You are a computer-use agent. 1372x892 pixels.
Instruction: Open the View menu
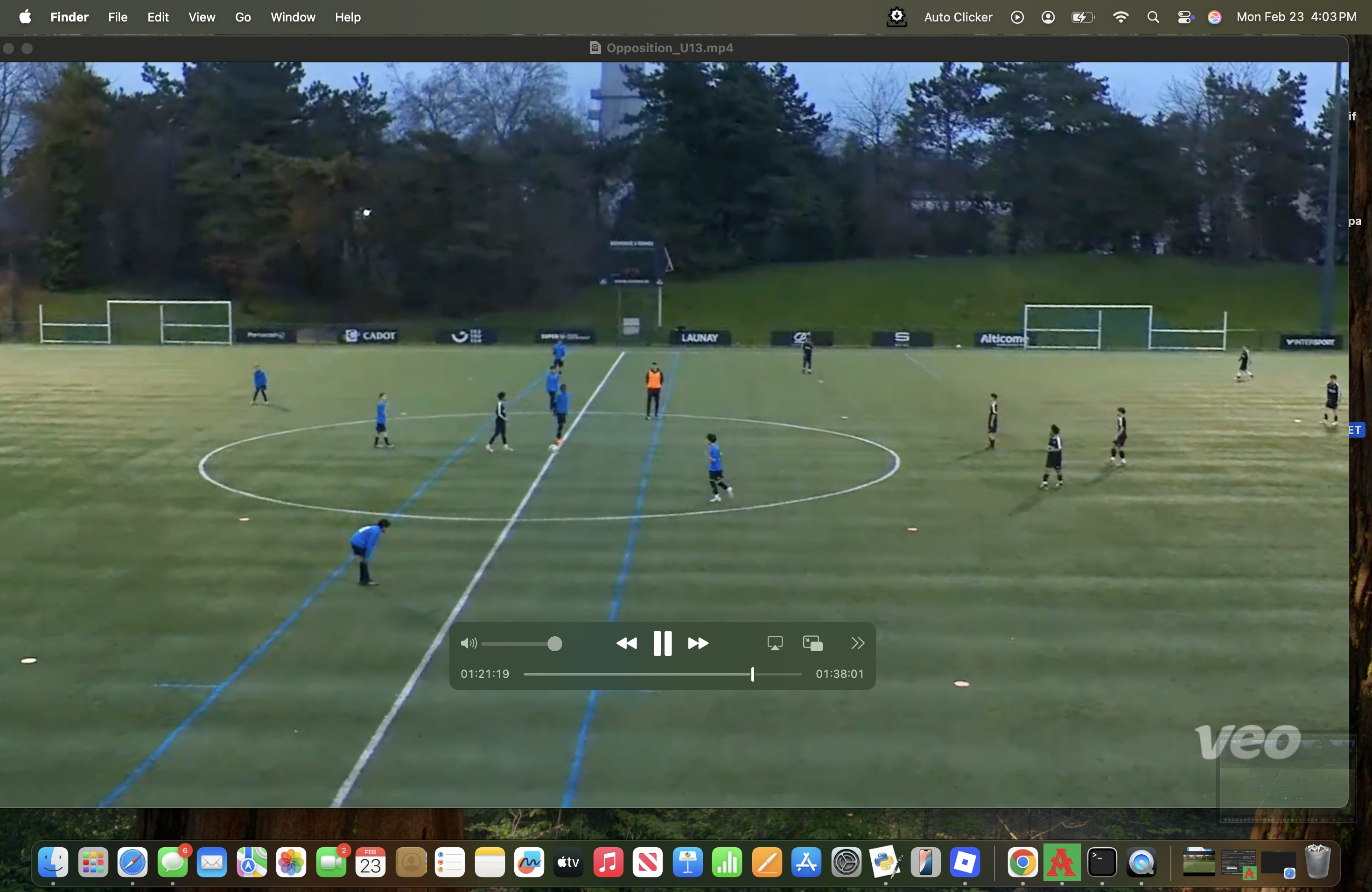pos(202,17)
